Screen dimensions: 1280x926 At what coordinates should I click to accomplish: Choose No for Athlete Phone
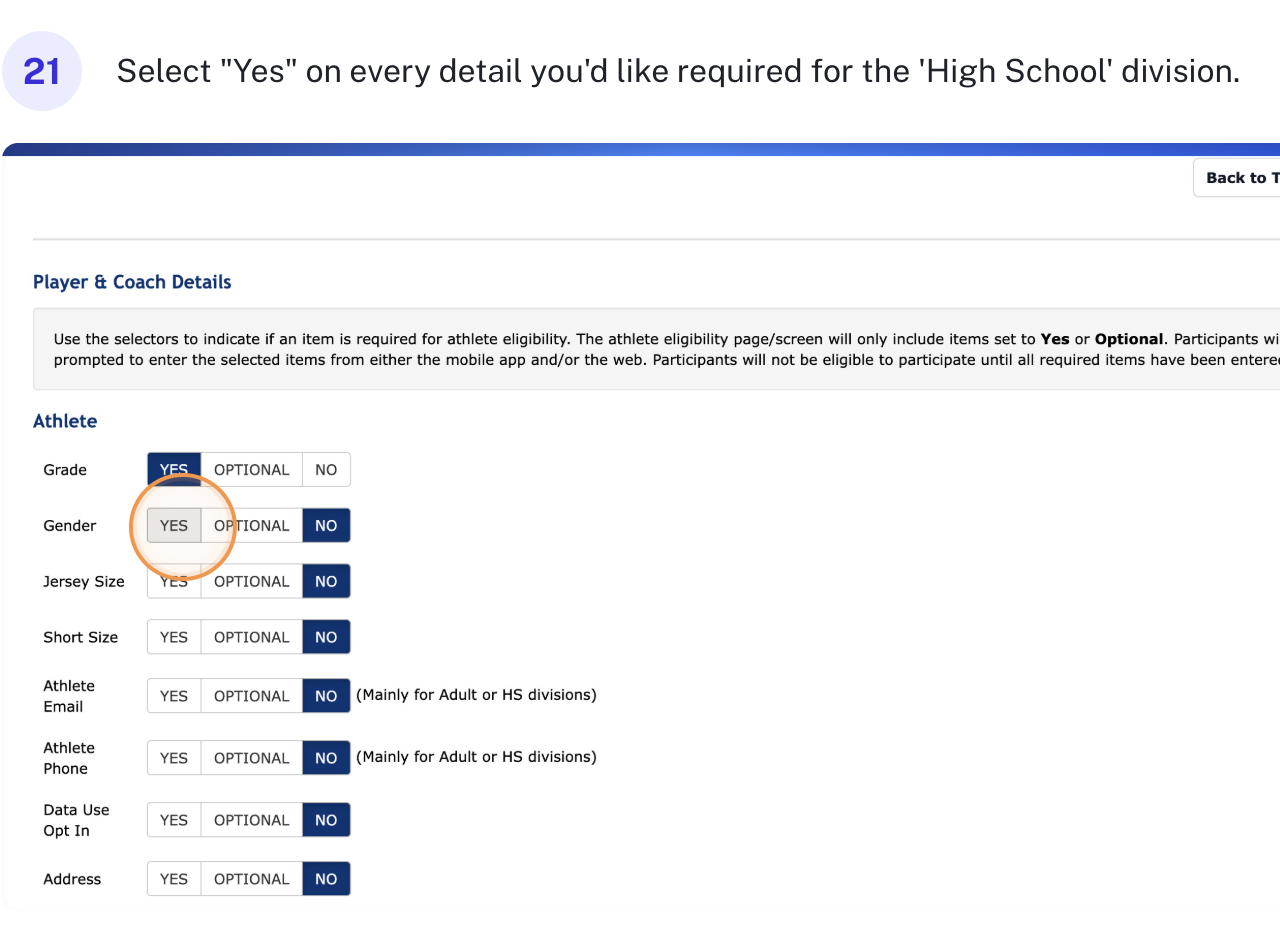pos(326,758)
